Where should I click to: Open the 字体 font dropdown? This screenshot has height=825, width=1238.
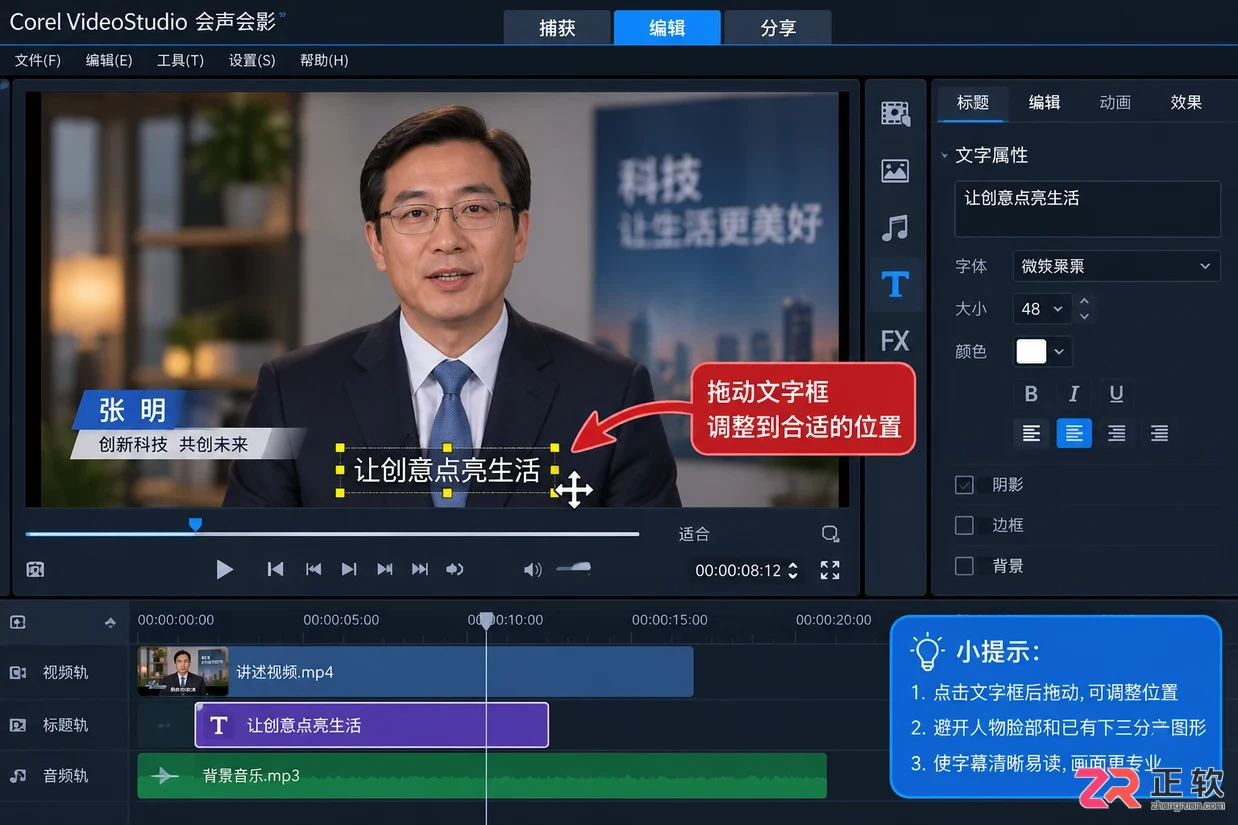1116,266
